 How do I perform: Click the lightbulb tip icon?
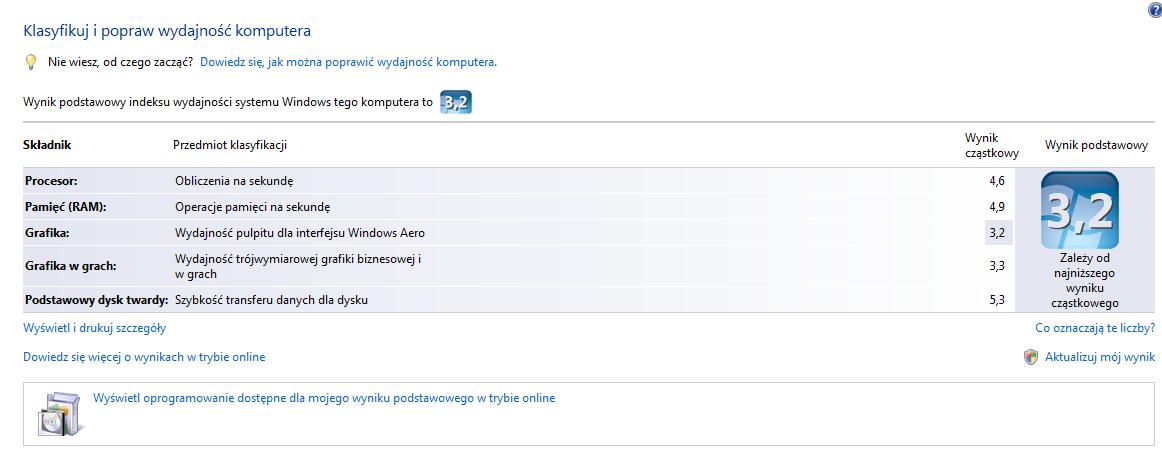[x=31, y=62]
